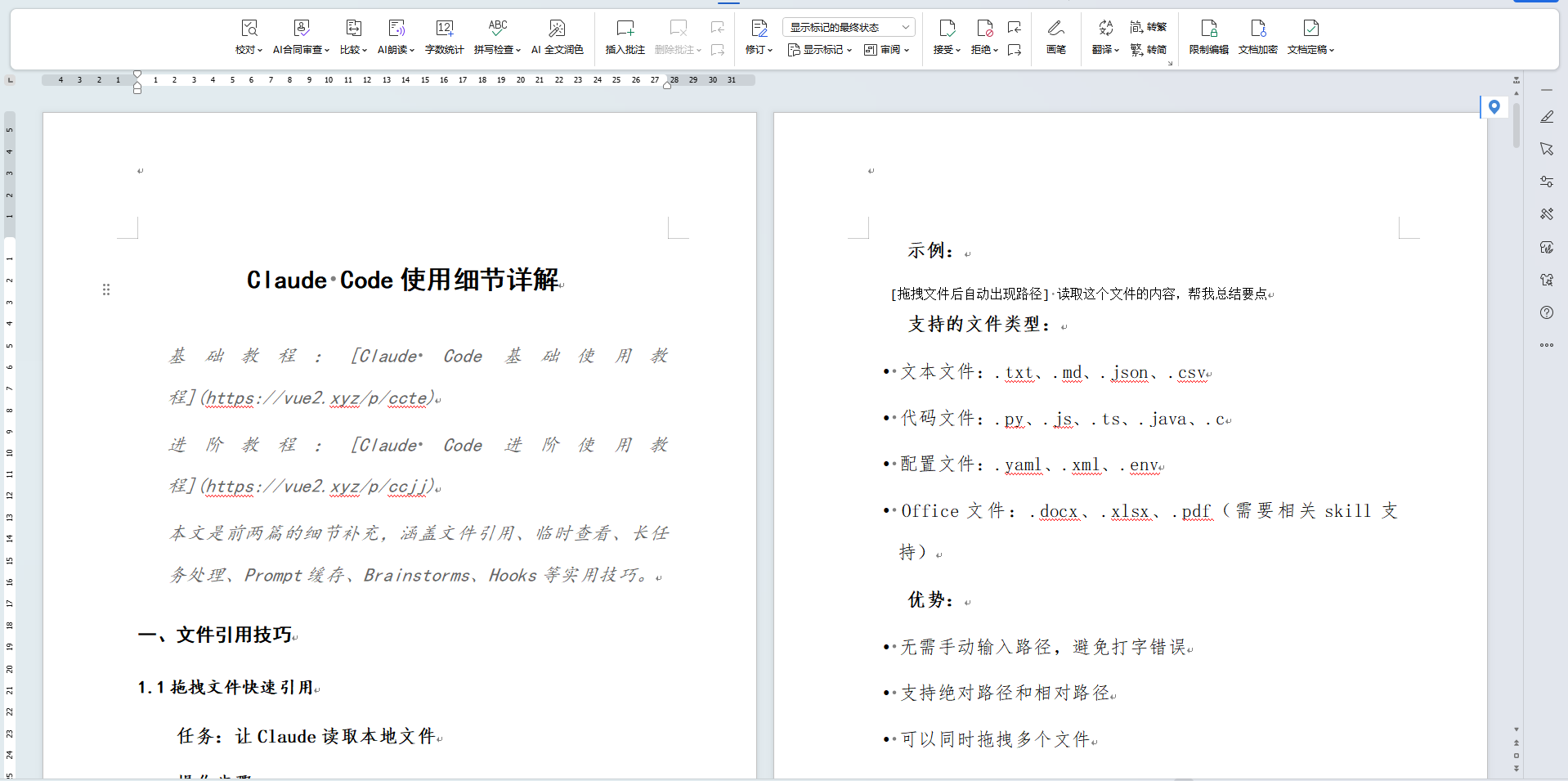Viewport: 1568px width, 781px height.
Task: Open help from the sidebar question mark
Action: click(1547, 312)
